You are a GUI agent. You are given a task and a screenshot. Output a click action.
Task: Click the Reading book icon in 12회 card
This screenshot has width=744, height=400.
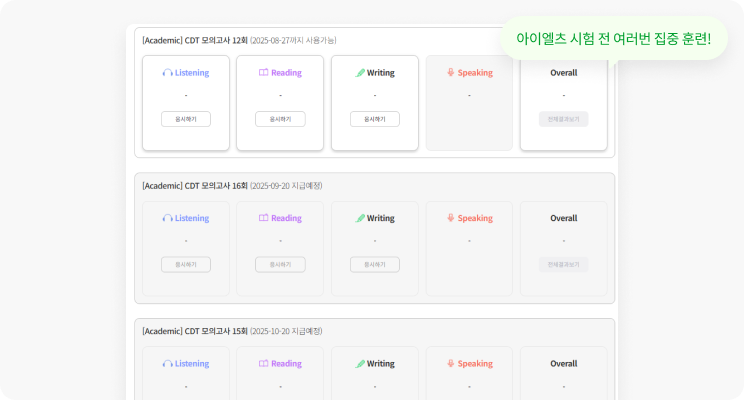263,72
